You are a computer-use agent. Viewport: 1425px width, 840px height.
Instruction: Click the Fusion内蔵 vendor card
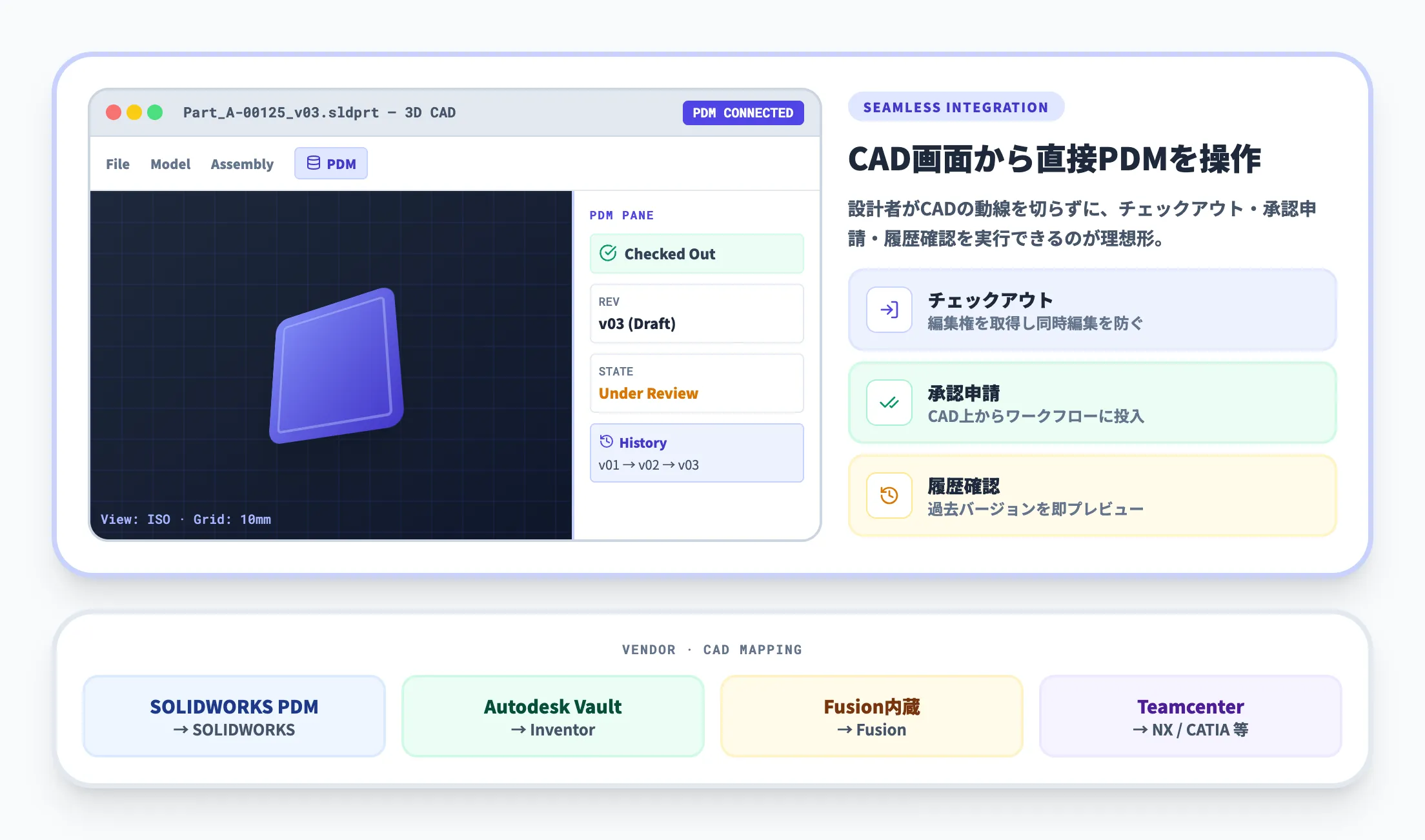pyautogui.click(x=871, y=716)
